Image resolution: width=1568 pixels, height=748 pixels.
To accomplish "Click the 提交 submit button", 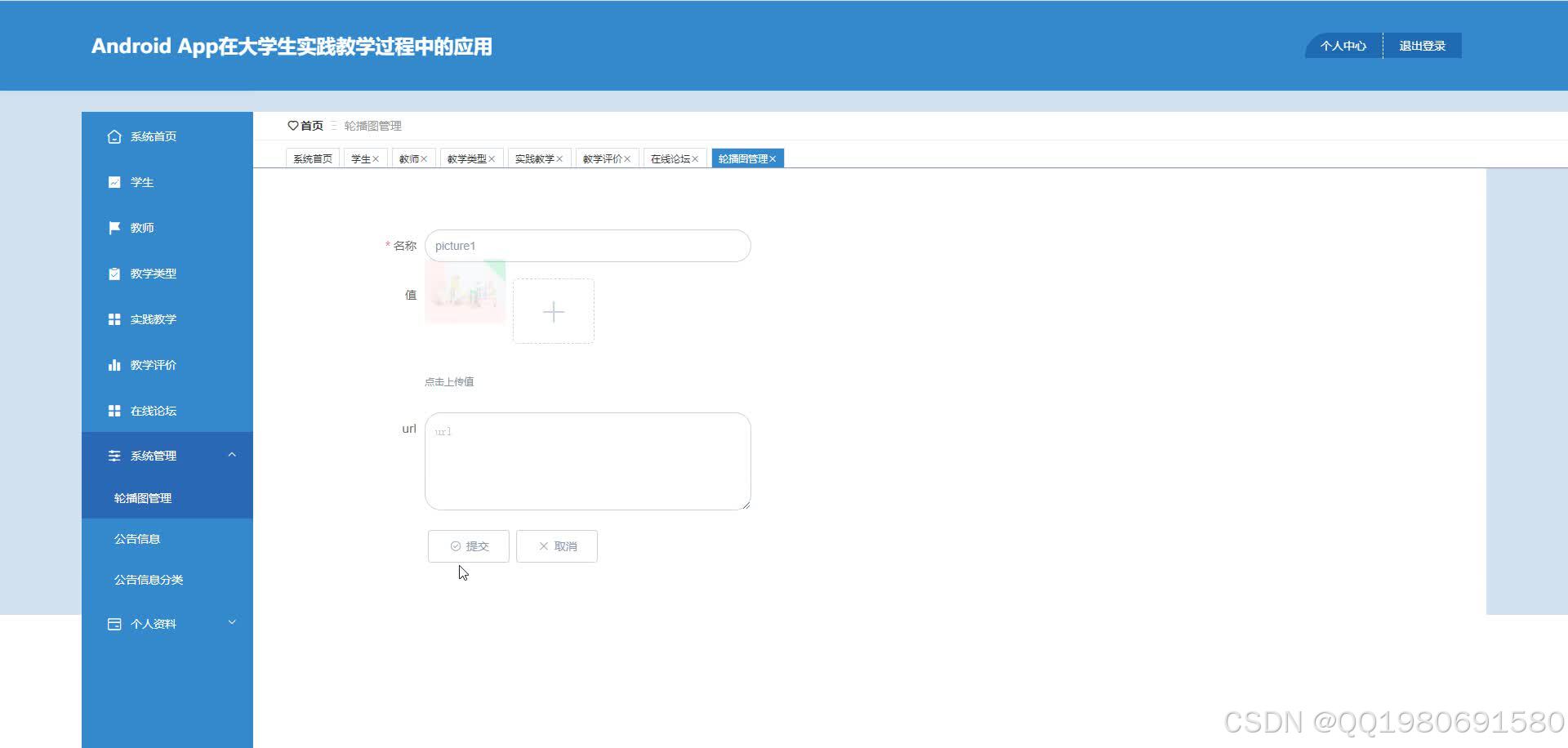I will pos(468,545).
